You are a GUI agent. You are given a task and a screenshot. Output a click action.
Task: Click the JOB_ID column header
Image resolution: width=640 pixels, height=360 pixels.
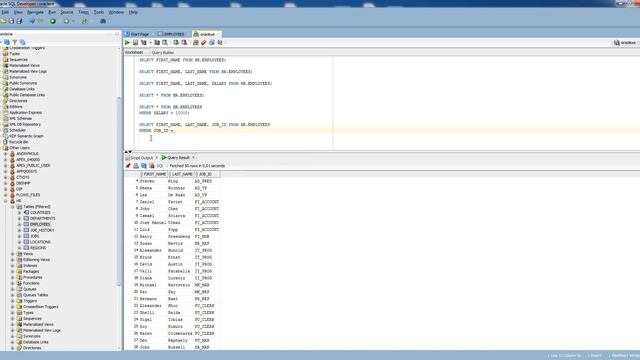(x=208, y=174)
